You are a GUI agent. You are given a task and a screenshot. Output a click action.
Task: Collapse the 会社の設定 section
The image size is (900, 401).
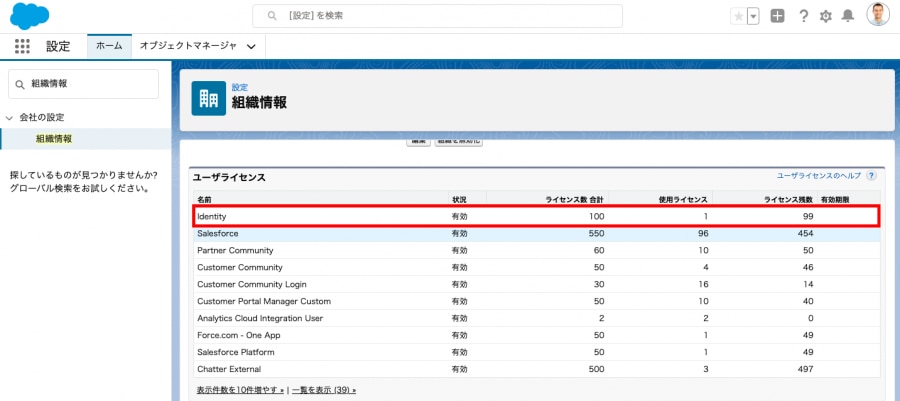tap(9, 118)
